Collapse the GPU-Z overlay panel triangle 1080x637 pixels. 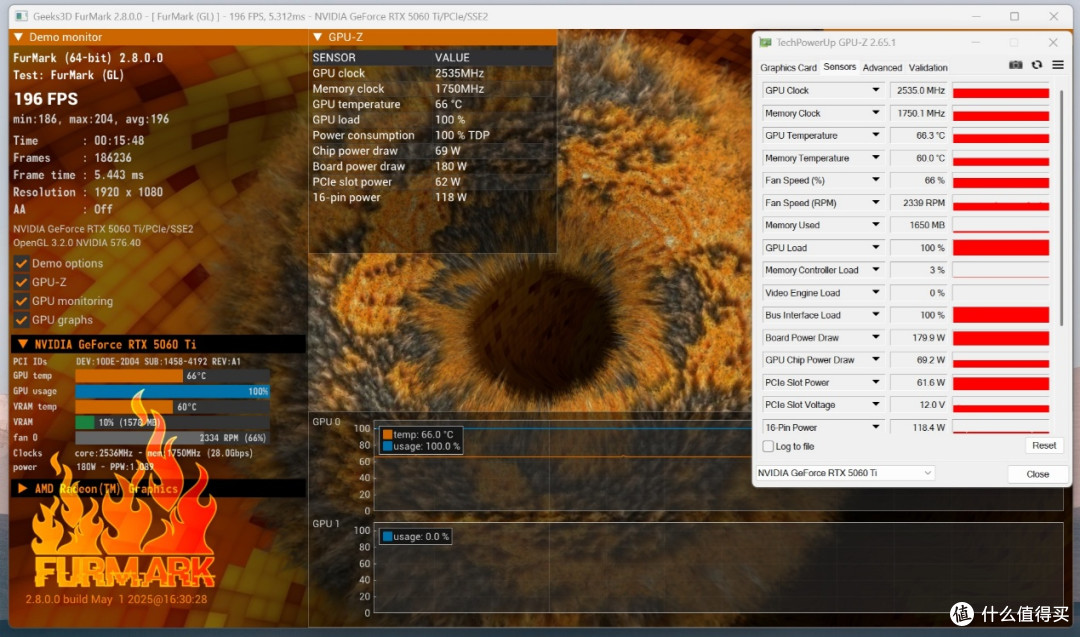click(x=318, y=36)
